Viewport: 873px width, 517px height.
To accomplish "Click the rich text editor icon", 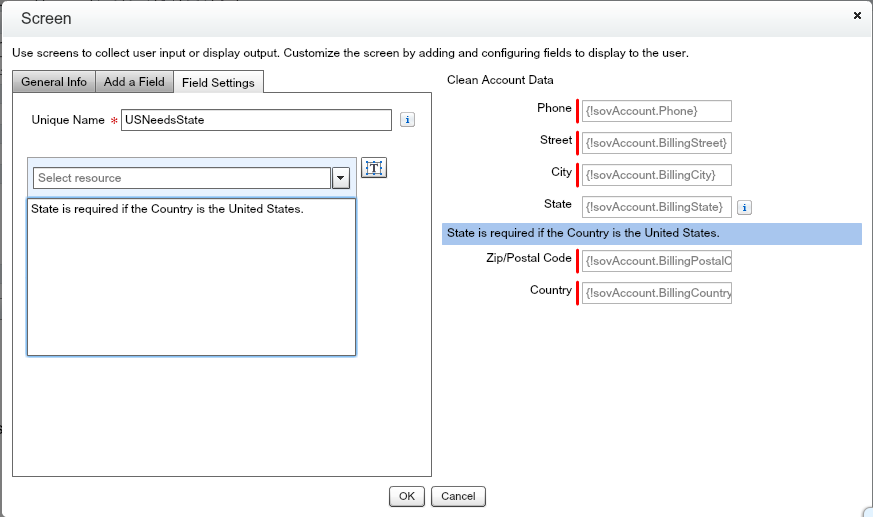I will tap(373, 168).
